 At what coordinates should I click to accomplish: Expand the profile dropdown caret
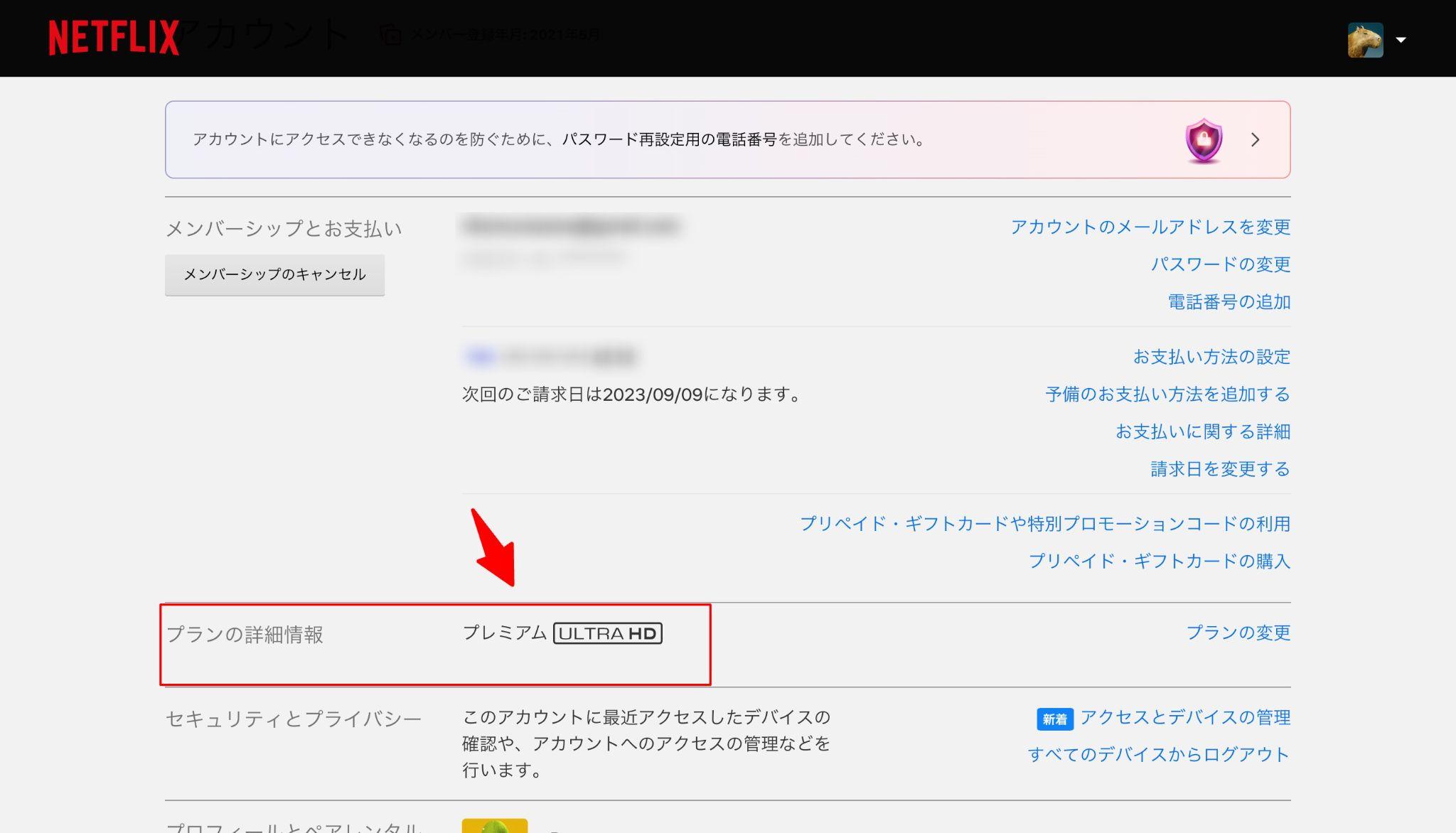coord(1401,40)
